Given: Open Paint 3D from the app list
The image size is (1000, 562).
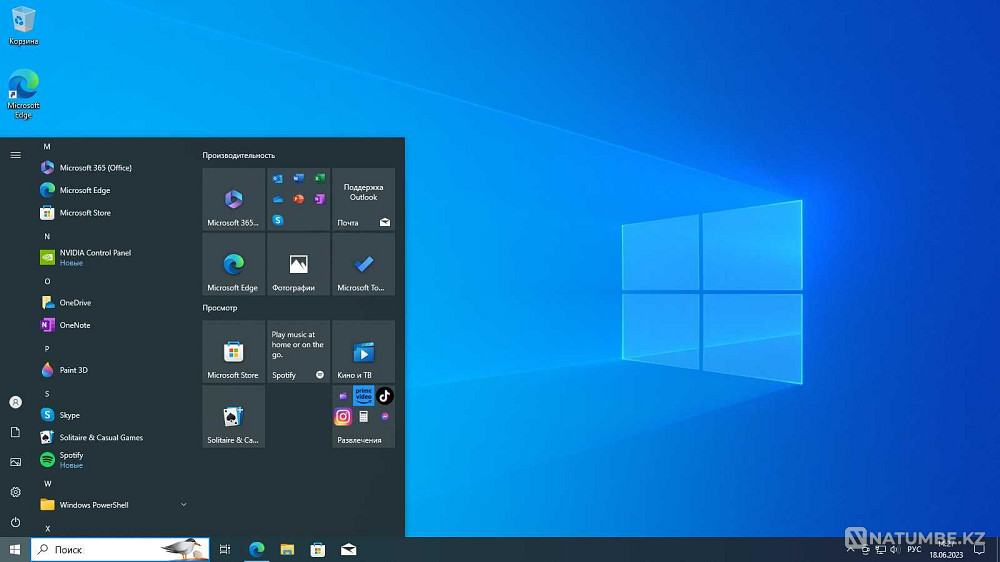Looking at the screenshot, I should [115, 370].
